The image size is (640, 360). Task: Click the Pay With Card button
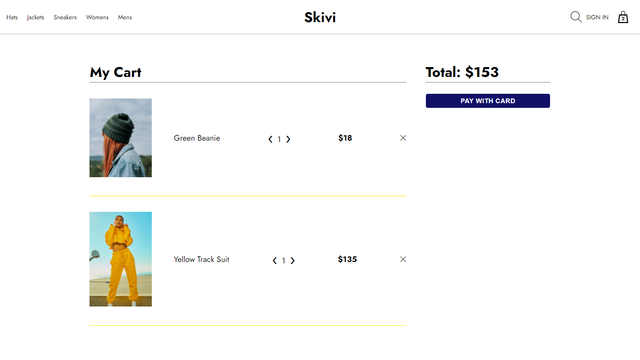coord(488,101)
